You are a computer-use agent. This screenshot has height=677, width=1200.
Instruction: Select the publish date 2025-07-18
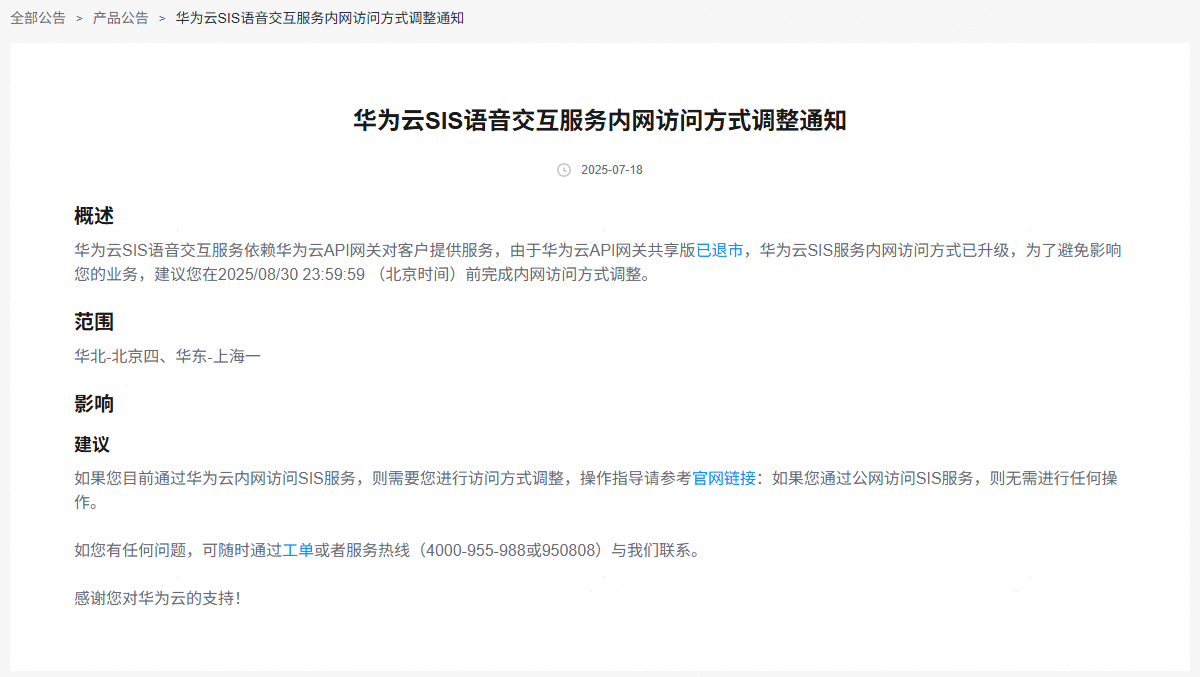[x=612, y=170]
